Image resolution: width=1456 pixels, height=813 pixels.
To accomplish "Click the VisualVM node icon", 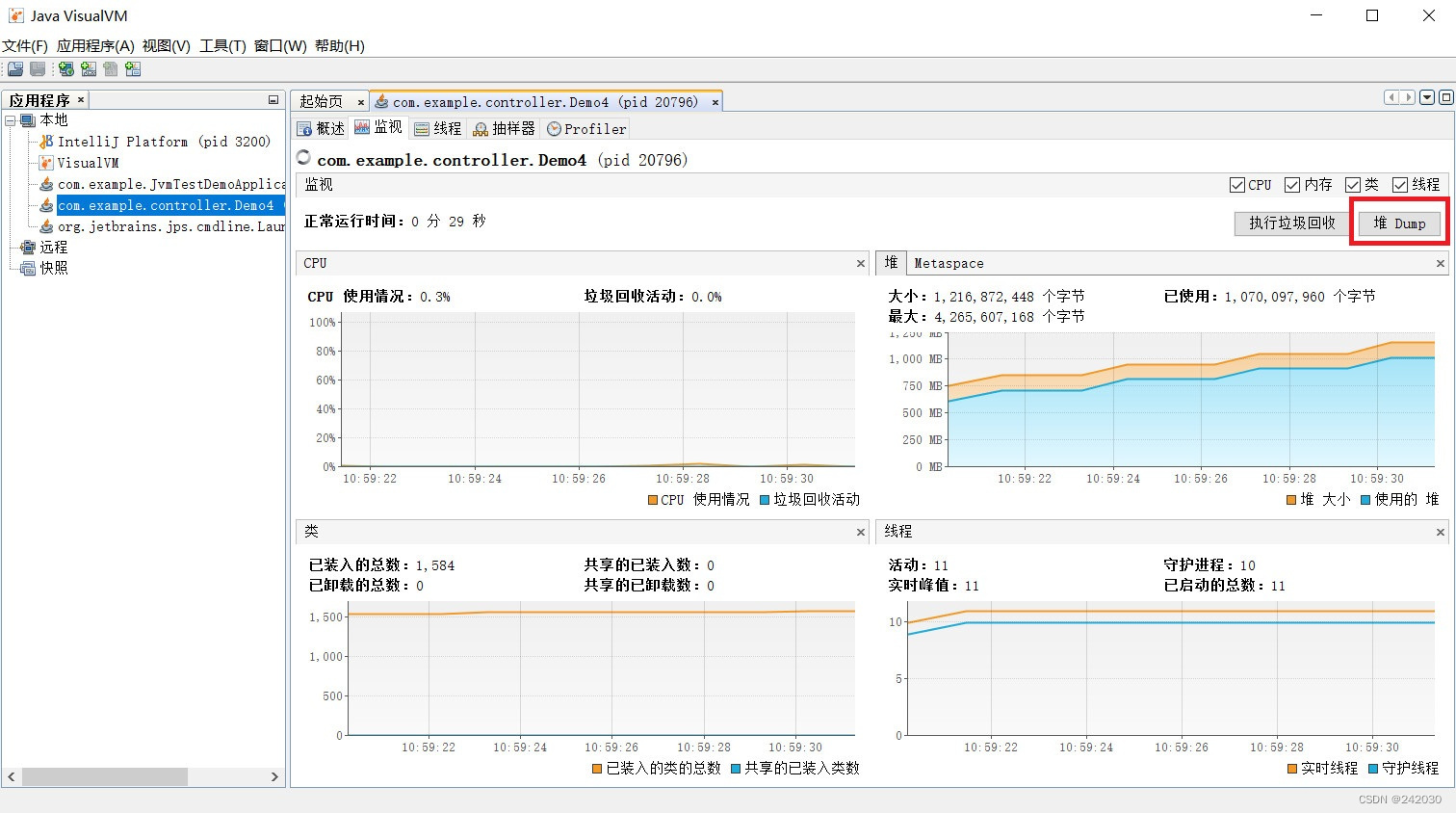I will 46,163.
